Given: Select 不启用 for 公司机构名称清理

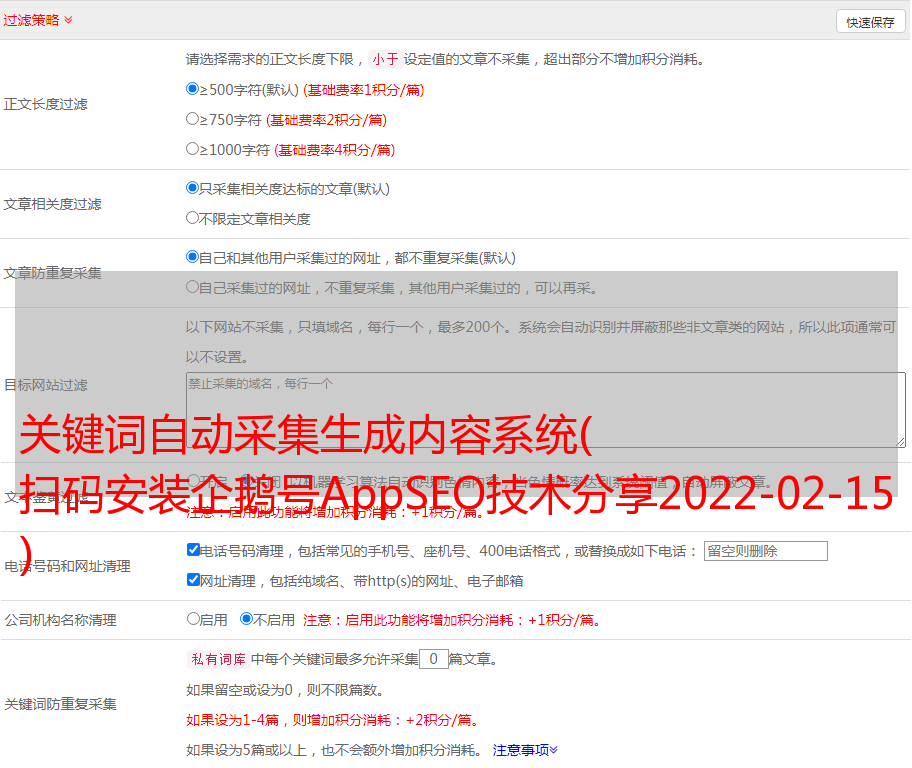Looking at the screenshot, I should (x=246, y=618).
